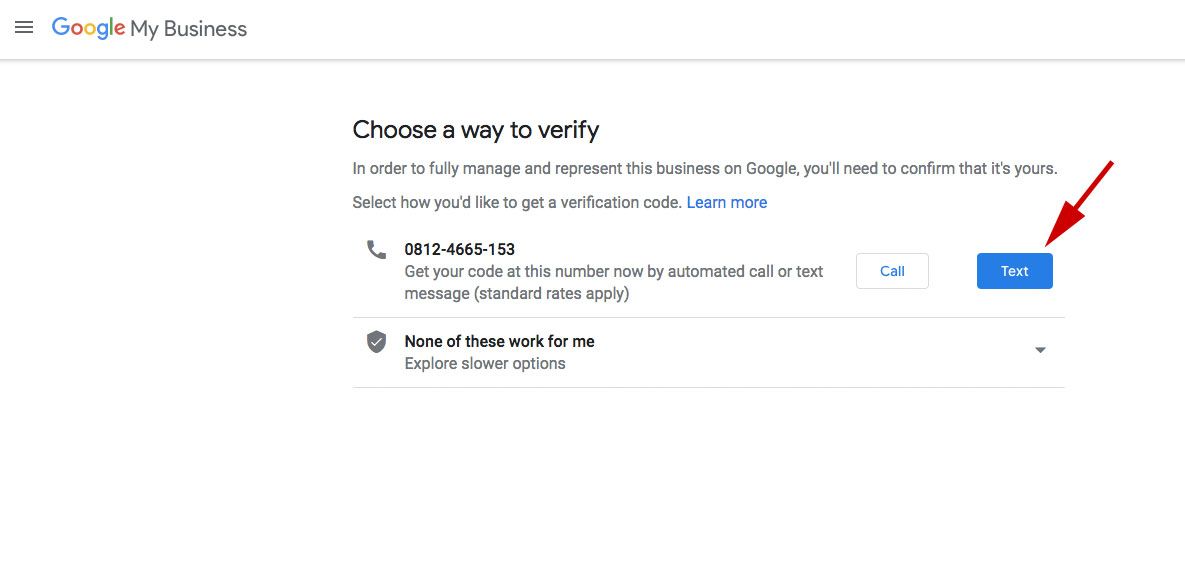This screenshot has width=1185, height=567.
Task: Expand the slower options dropdown arrow
Action: tap(1040, 350)
